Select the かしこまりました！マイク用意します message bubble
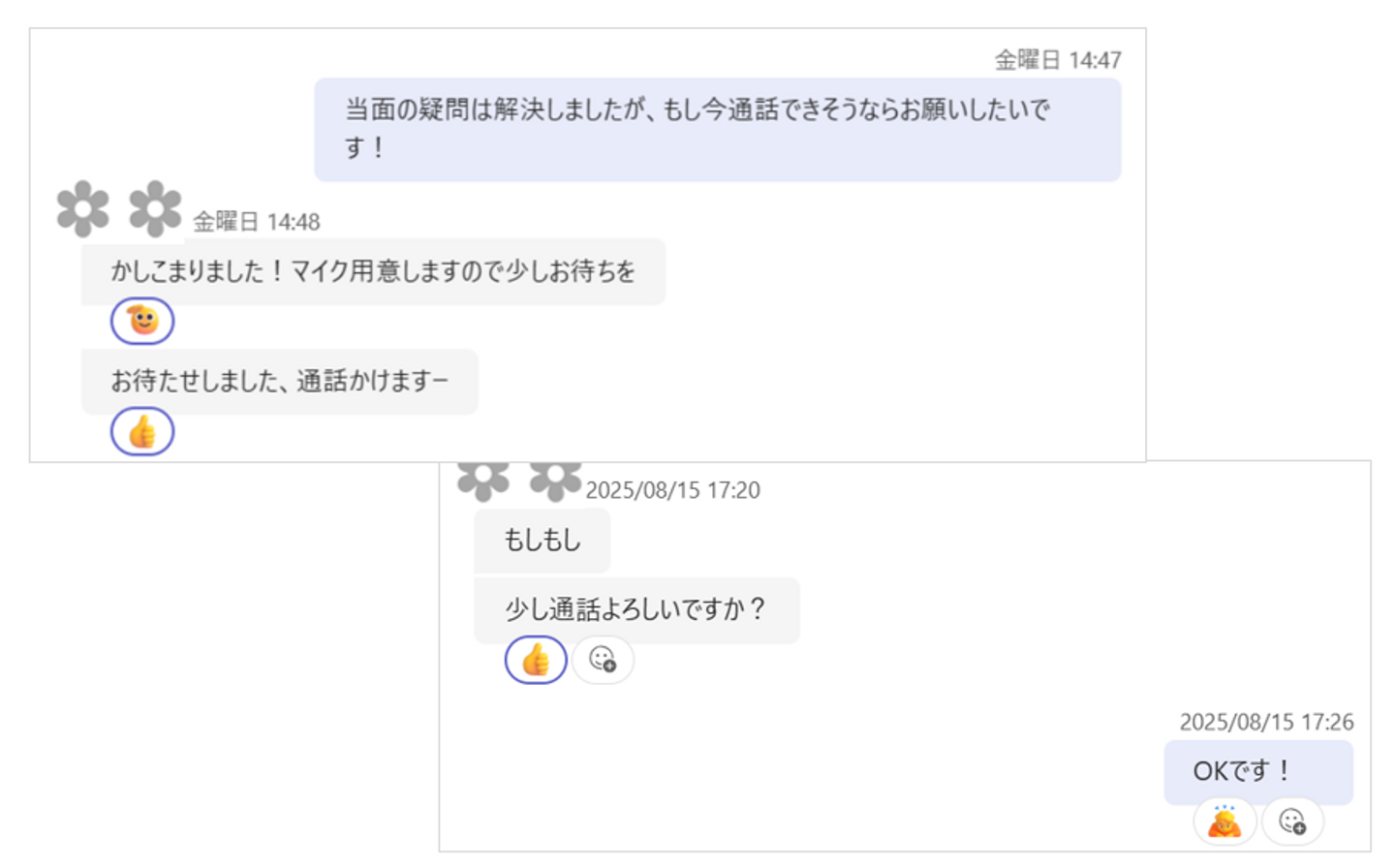 pyautogui.click(x=373, y=271)
